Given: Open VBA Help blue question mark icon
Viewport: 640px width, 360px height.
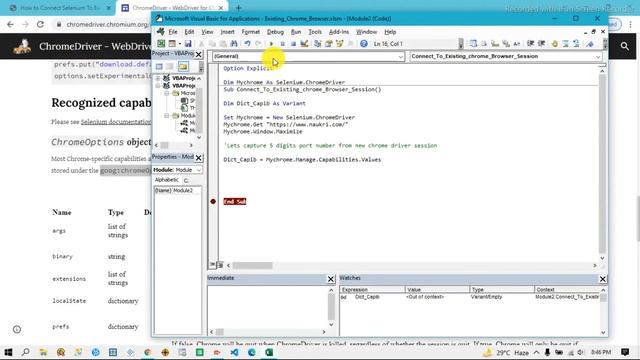Looking at the screenshot, I should point(363,44).
